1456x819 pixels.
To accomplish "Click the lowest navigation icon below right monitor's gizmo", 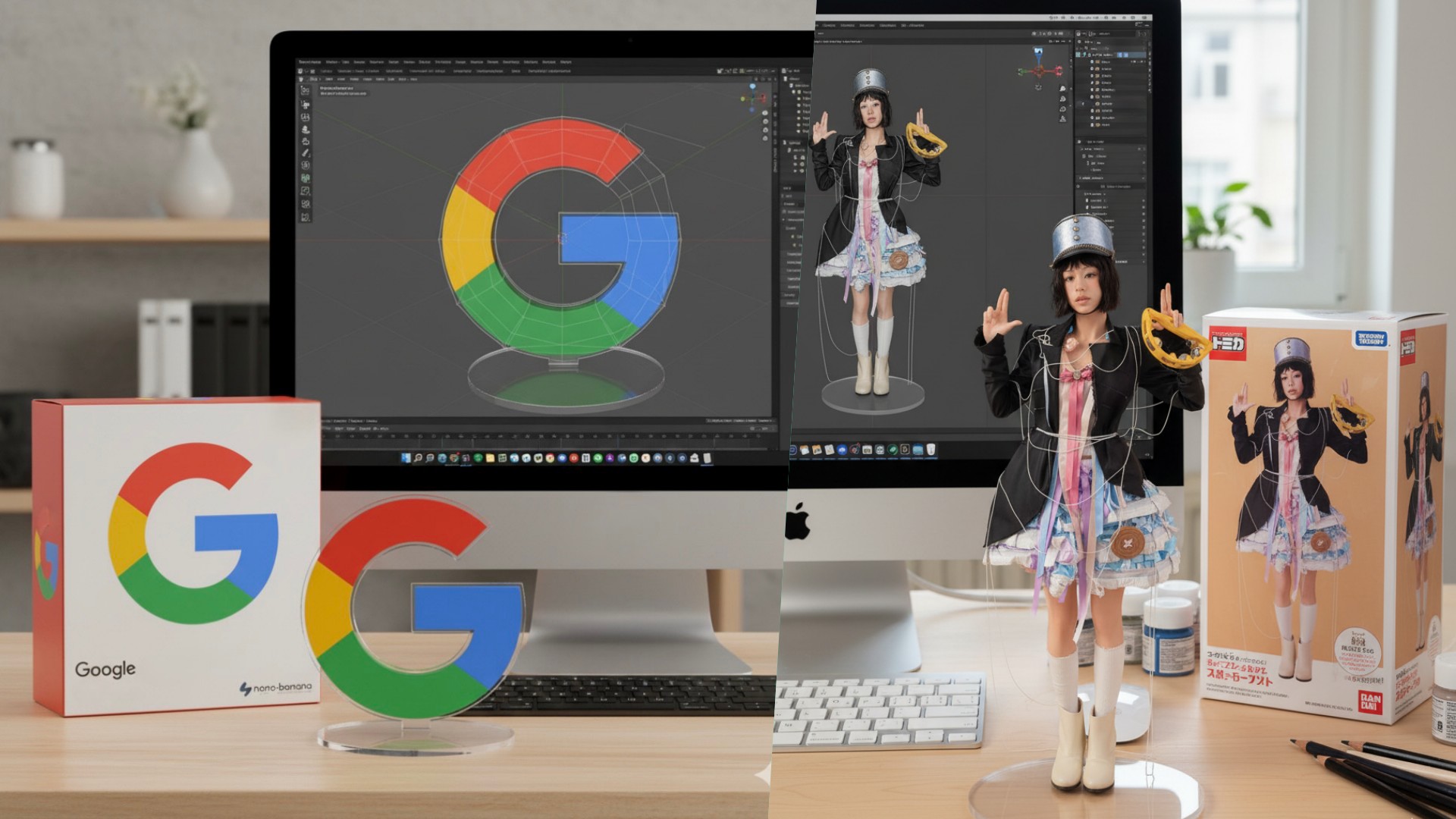I will point(1063,119).
